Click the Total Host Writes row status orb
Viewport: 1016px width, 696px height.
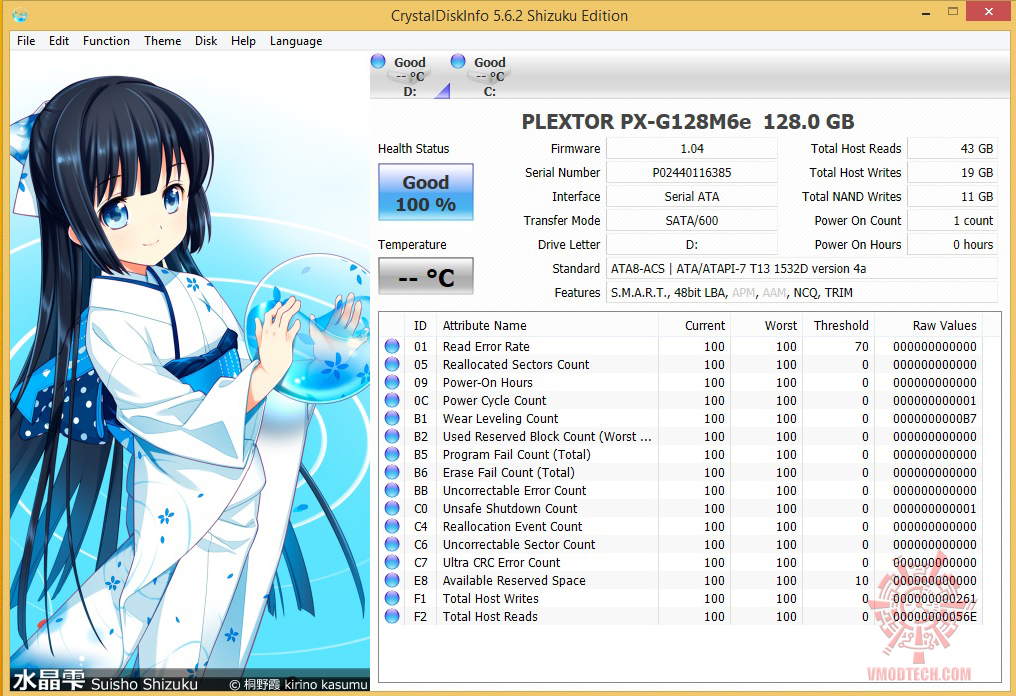392,598
